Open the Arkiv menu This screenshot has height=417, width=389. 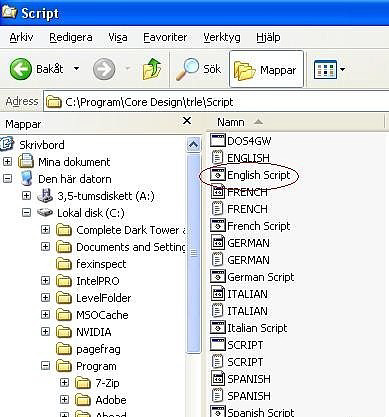(x=21, y=37)
